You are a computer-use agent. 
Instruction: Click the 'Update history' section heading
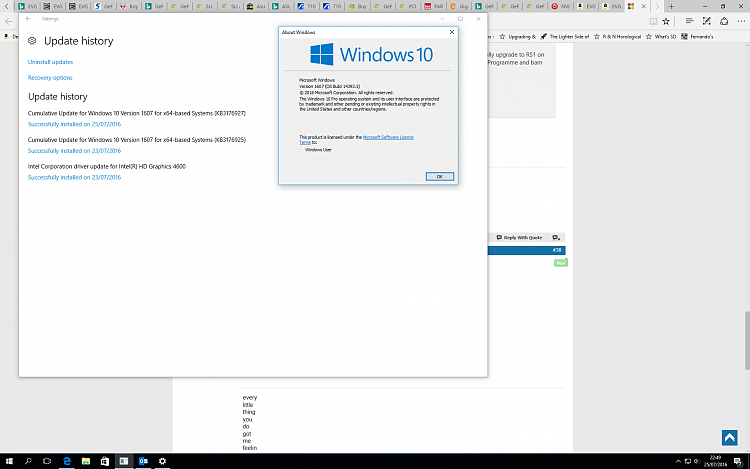pos(58,97)
